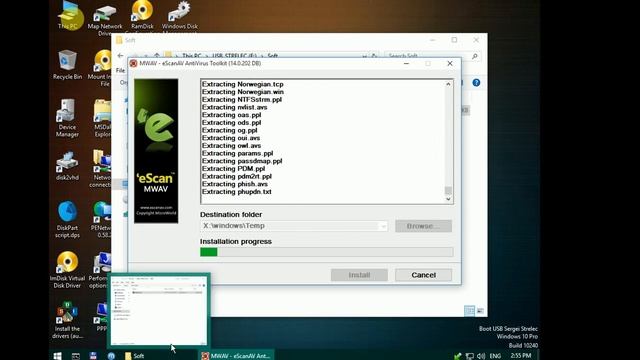
Task: Click details view icon in Explorer
Action: click(x=469, y=311)
